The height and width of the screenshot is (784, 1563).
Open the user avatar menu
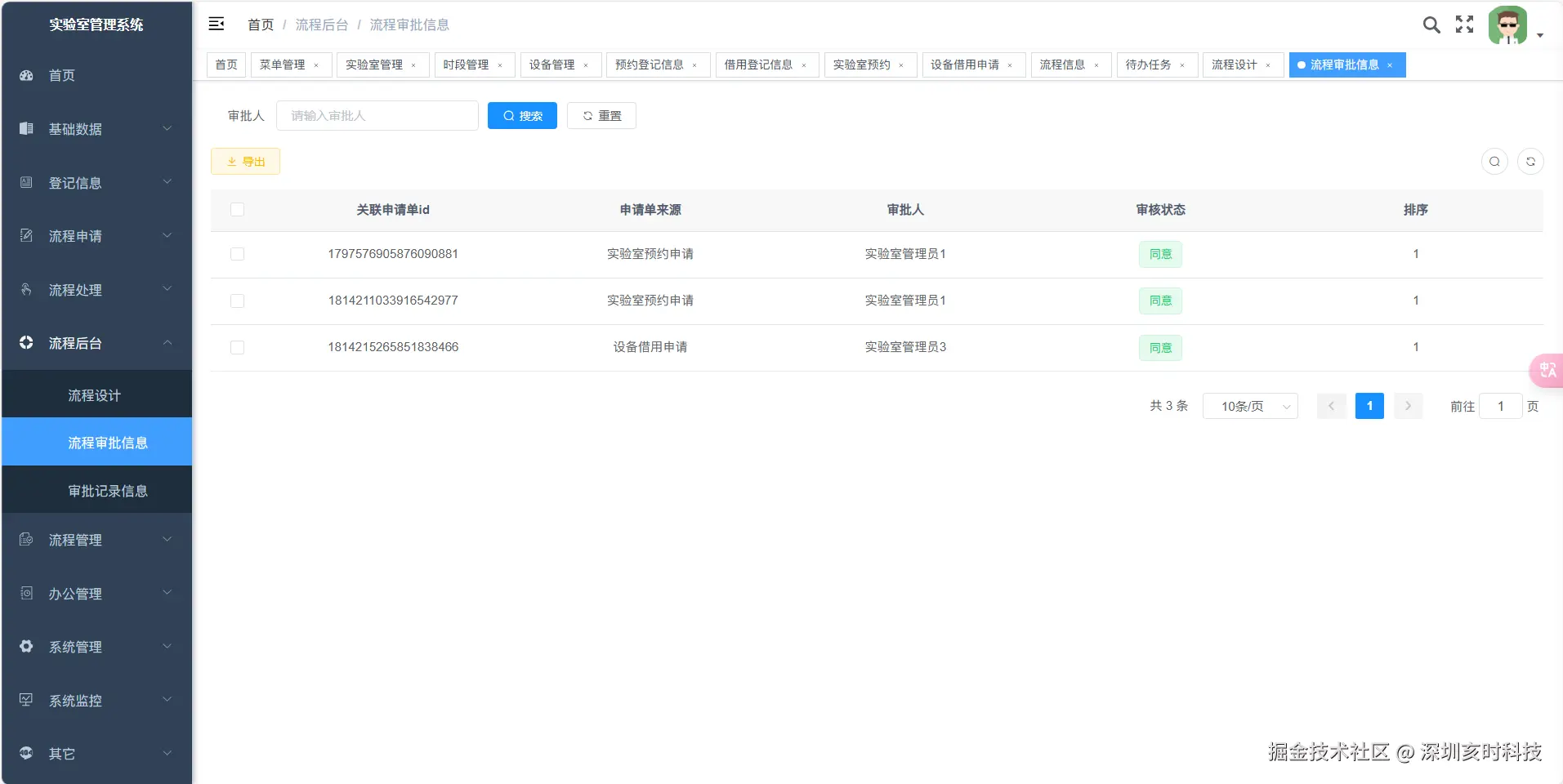[1507, 25]
